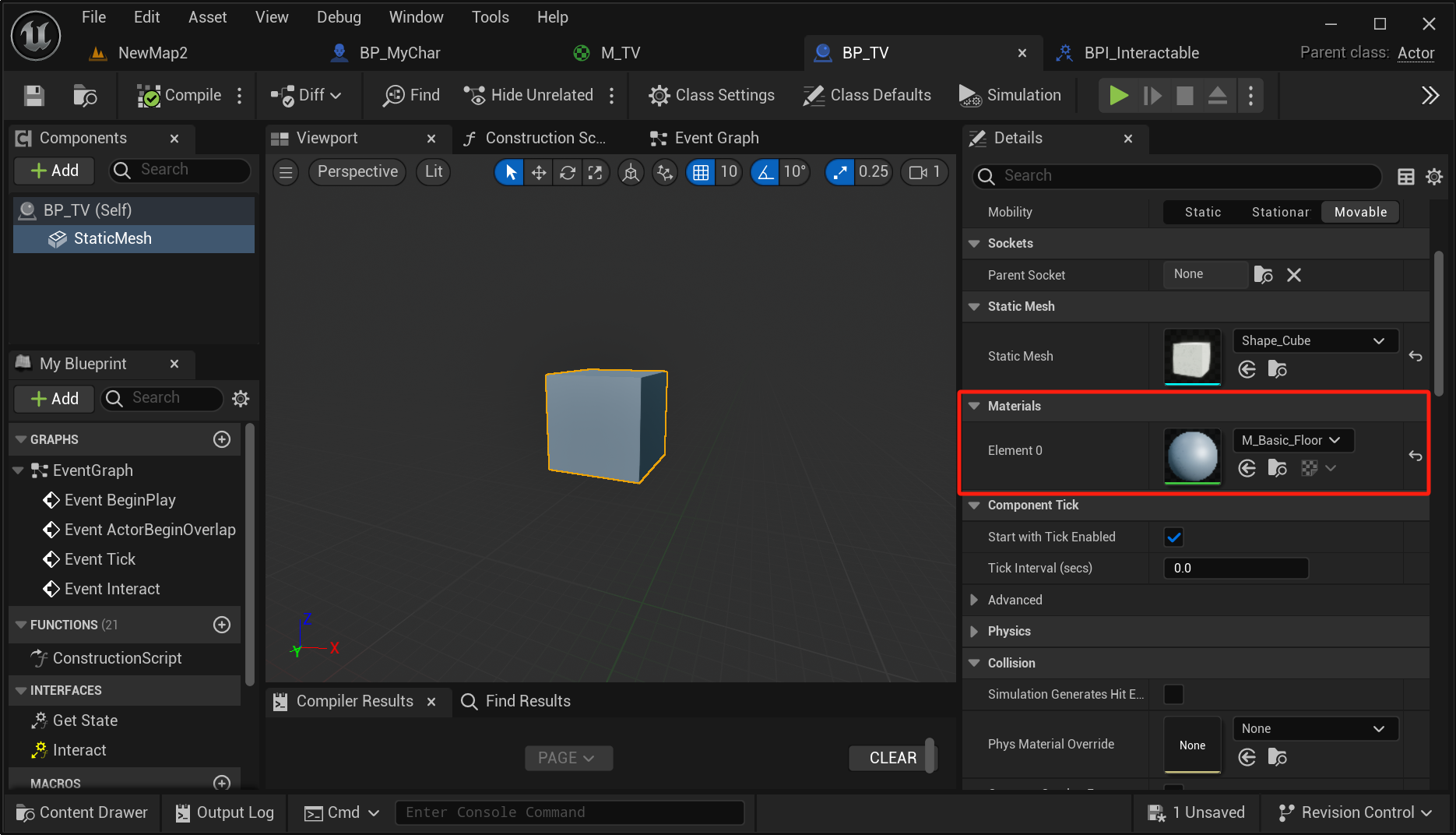Click M_Basic_Floor material sphere thumbnail
This screenshot has width=1456, height=835.
pos(1192,456)
